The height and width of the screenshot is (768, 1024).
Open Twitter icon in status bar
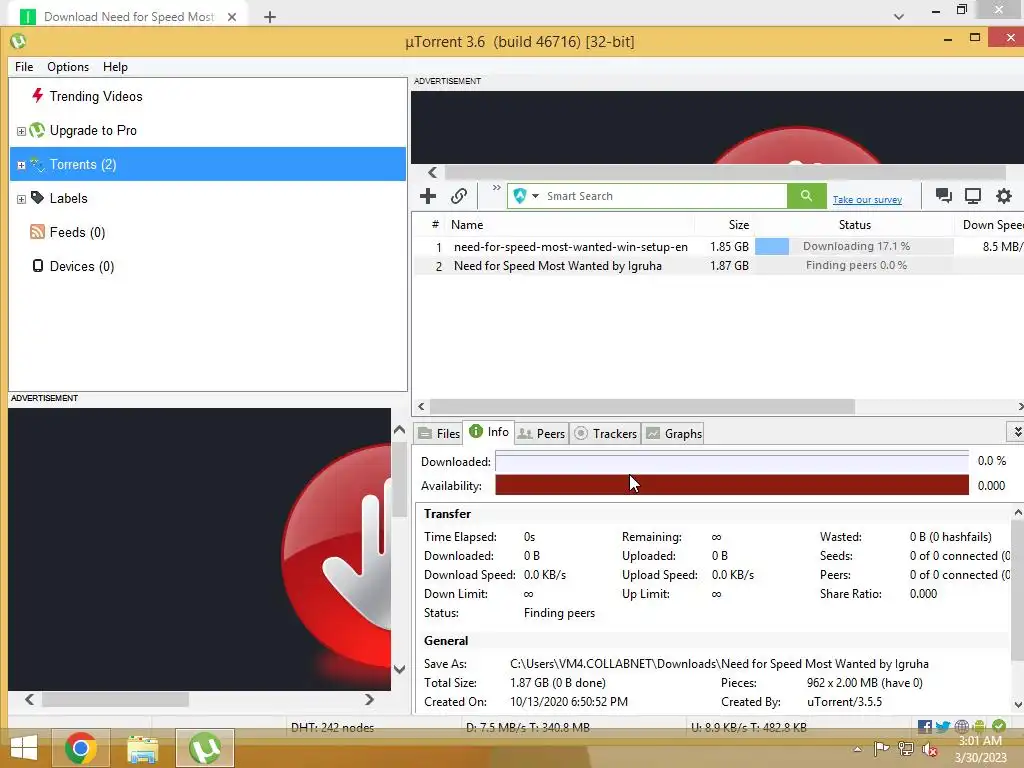pos(942,727)
